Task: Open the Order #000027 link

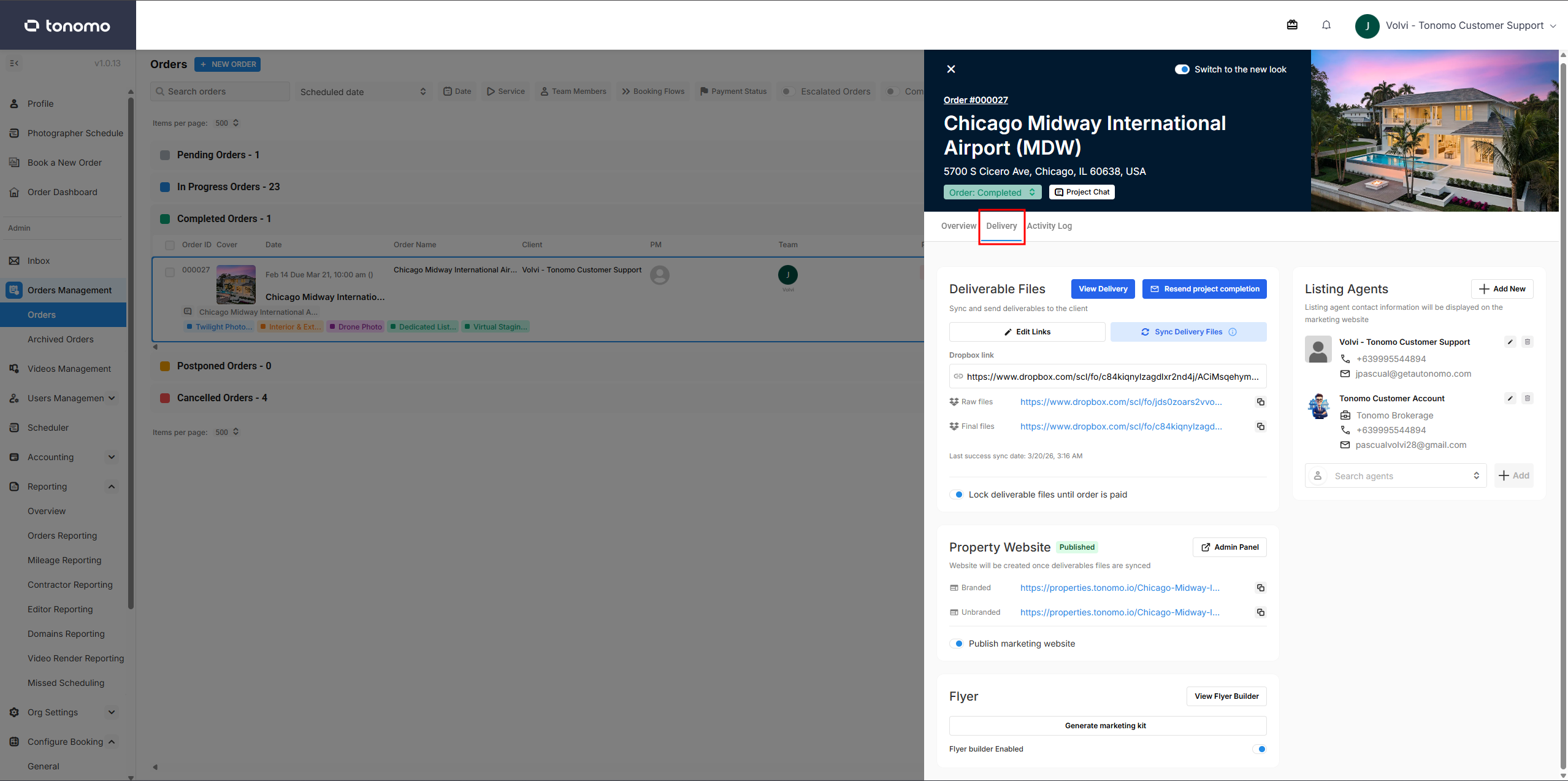Action: coord(976,100)
